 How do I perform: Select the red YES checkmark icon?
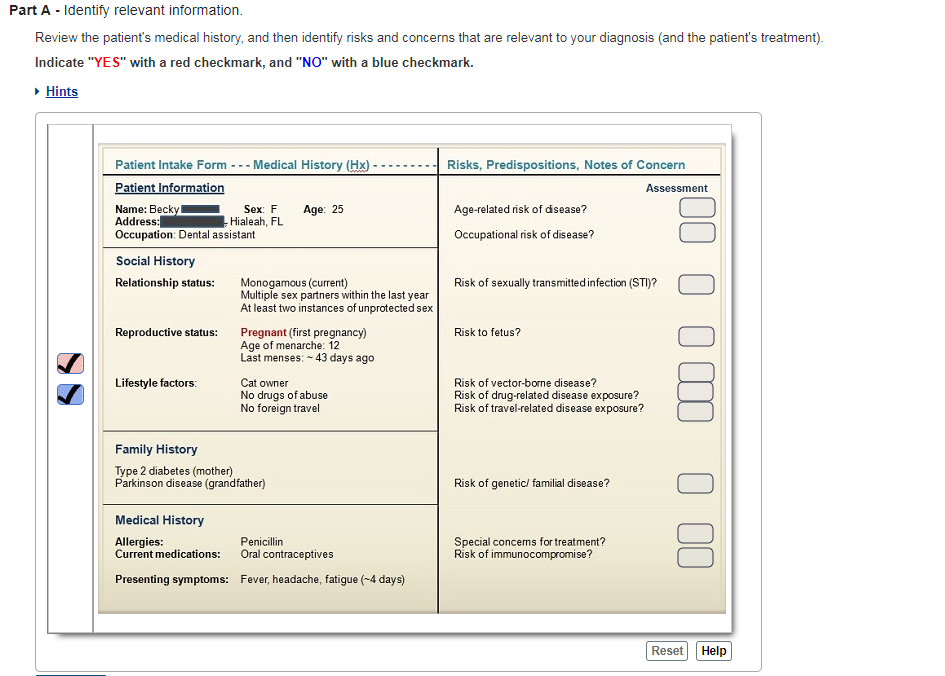click(69, 363)
